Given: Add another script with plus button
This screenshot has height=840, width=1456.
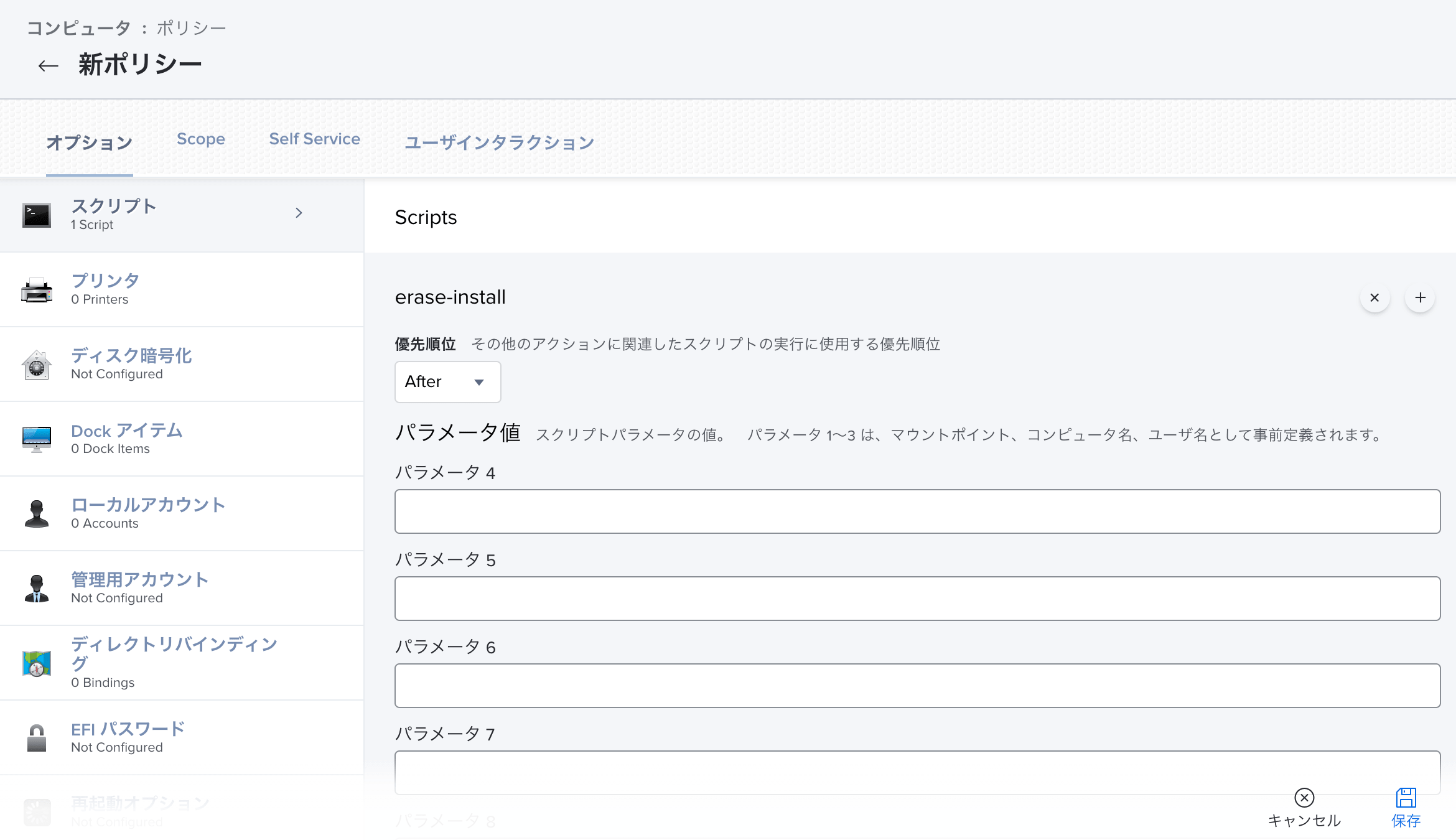Looking at the screenshot, I should pos(1420,298).
